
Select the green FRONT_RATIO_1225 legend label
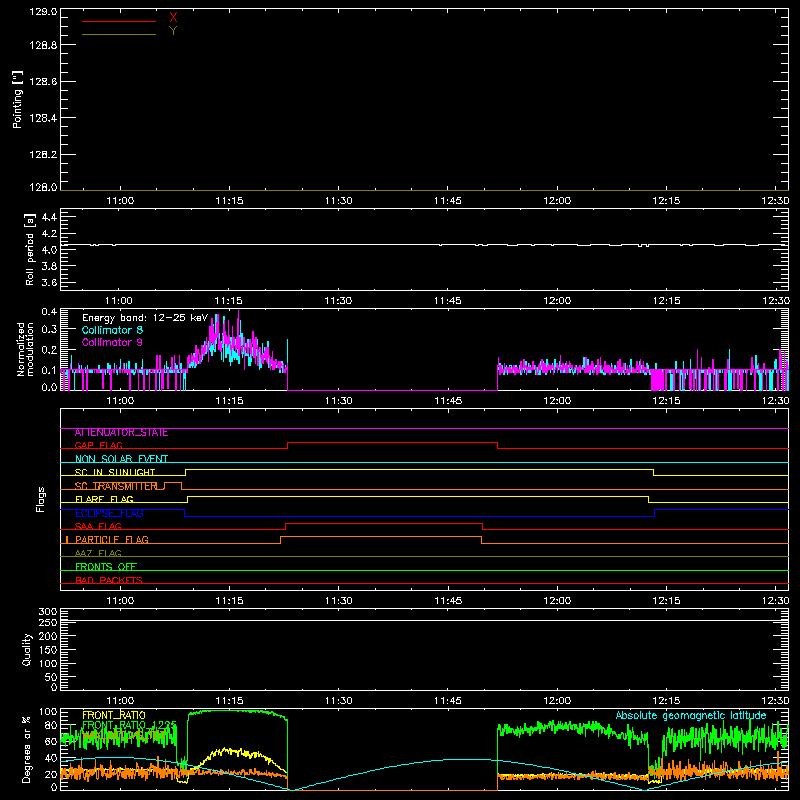point(129,725)
